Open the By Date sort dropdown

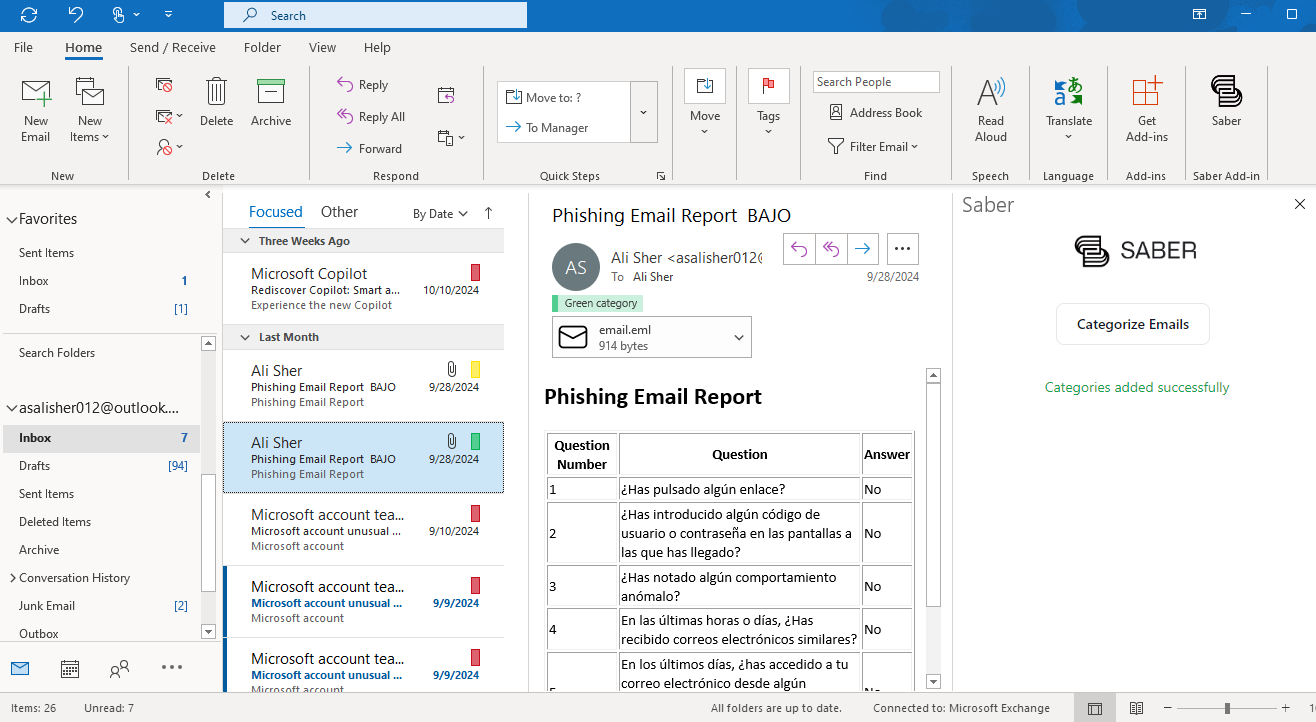point(440,214)
